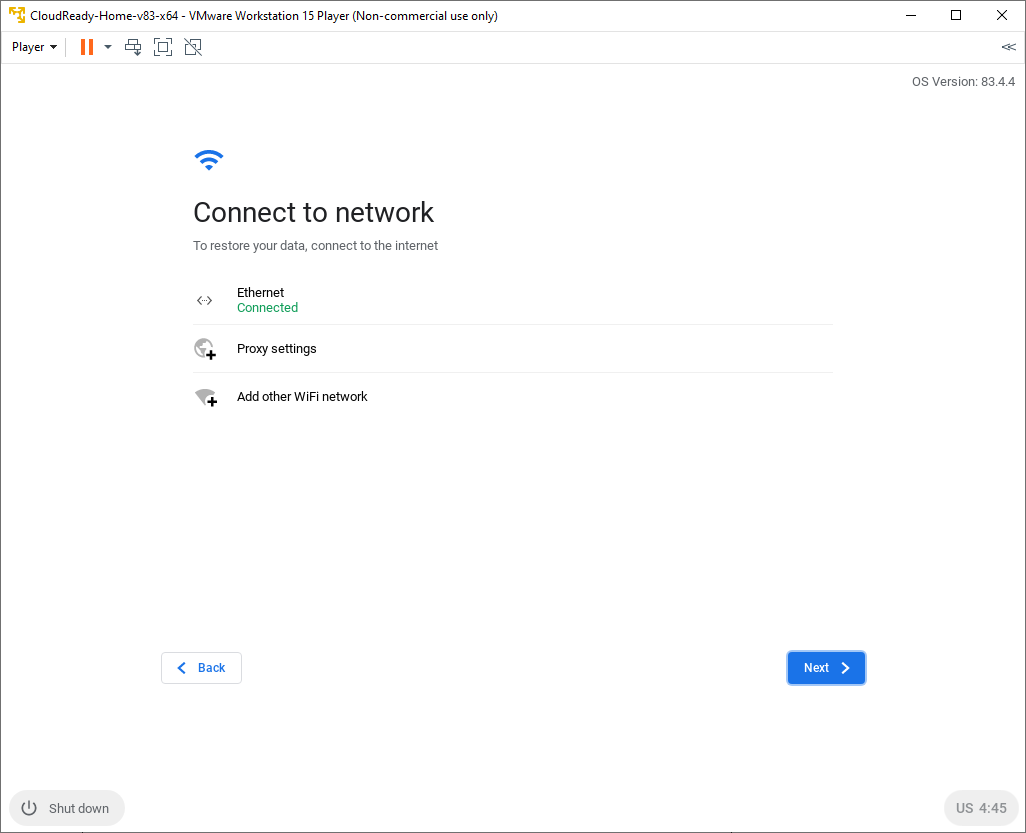This screenshot has width=1026, height=833.
Task: Click the add WiFi network icon
Action: coord(205,397)
